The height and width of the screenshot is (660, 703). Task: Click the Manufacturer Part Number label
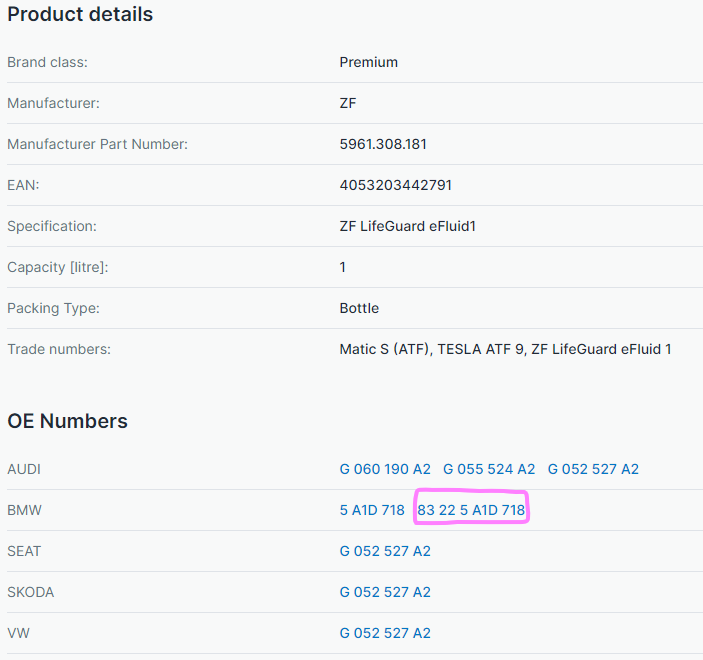(x=98, y=144)
